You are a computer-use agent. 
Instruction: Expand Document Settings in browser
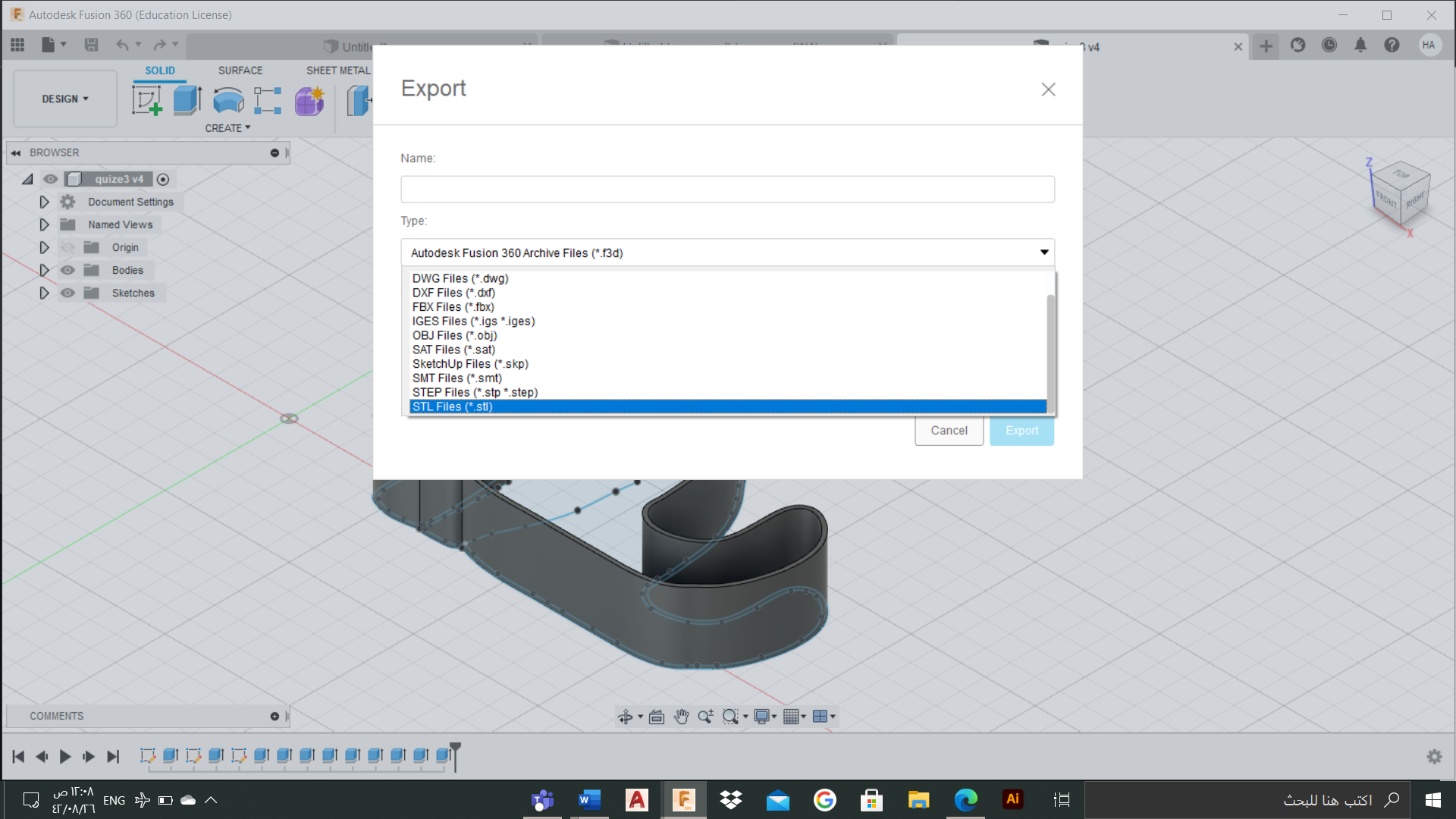coord(44,202)
